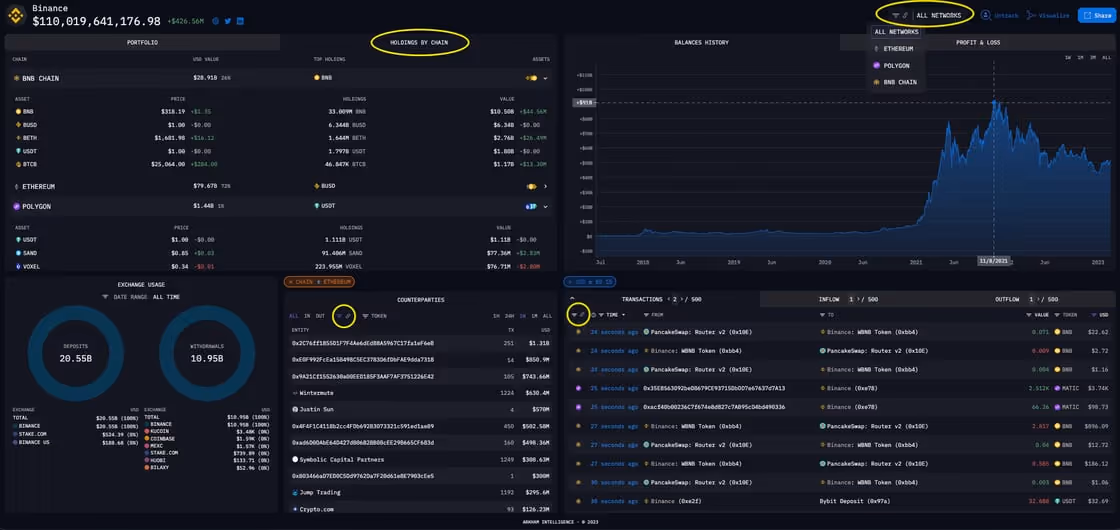This screenshot has width=1120, height=530.
Task: Choose BNB Chain in the networks menu
Action: 894,82
